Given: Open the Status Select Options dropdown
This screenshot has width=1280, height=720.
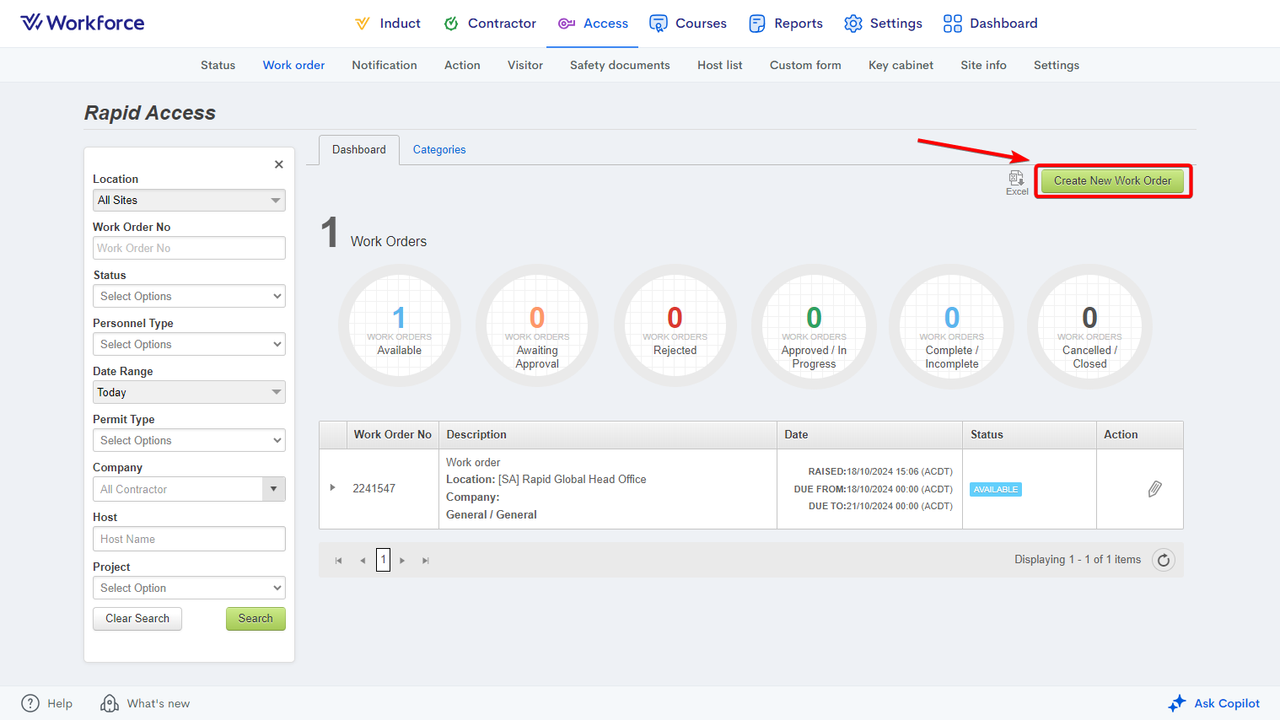Looking at the screenshot, I should [189, 296].
